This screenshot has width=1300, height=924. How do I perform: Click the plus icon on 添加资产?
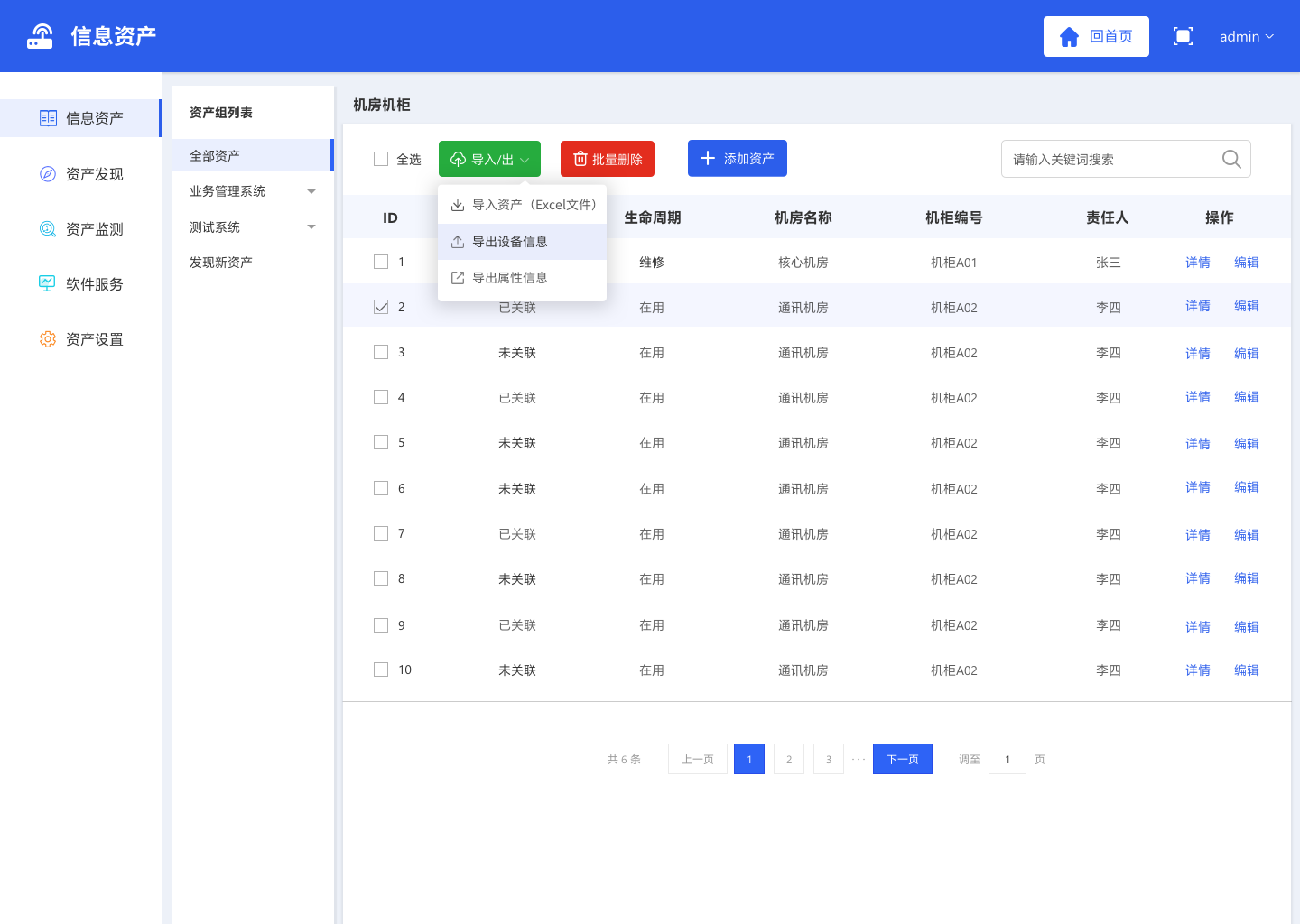[x=708, y=158]
